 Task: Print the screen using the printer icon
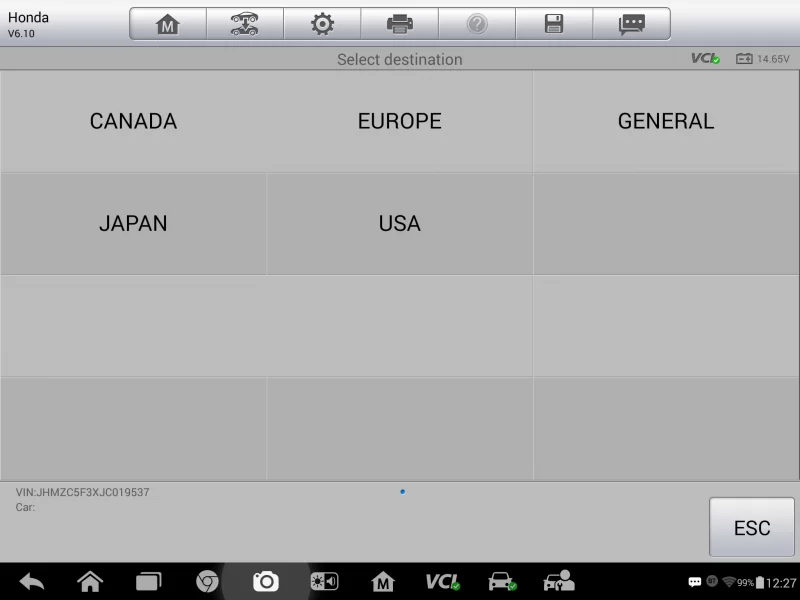[399, 24]
